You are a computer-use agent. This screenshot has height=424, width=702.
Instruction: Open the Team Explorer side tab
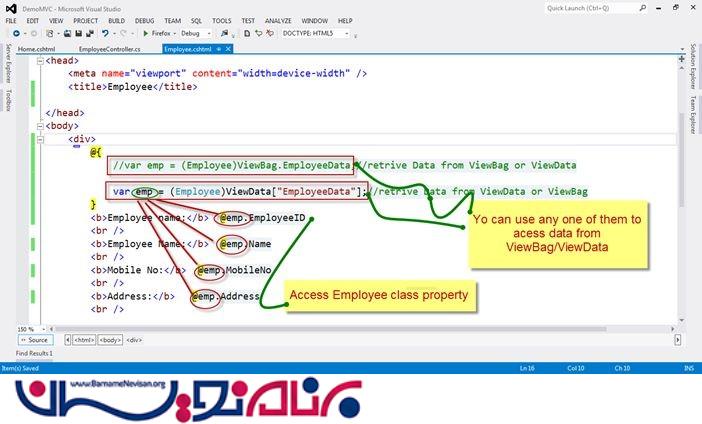693,115
